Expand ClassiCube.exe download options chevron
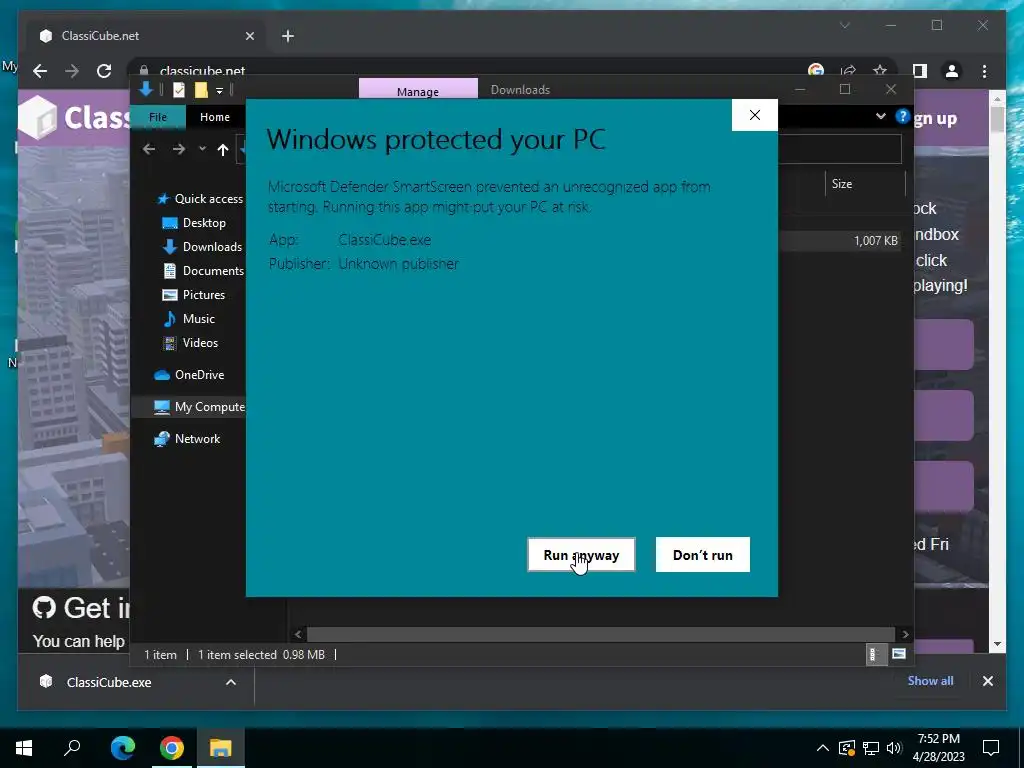 [231, 682]
